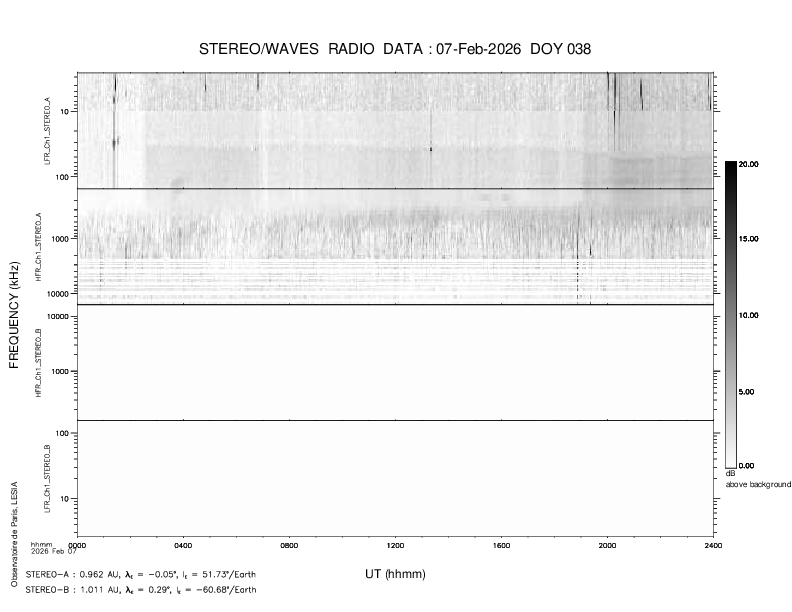Click the STEREO-B position info line
792x612 pixels.
point(141,590)
